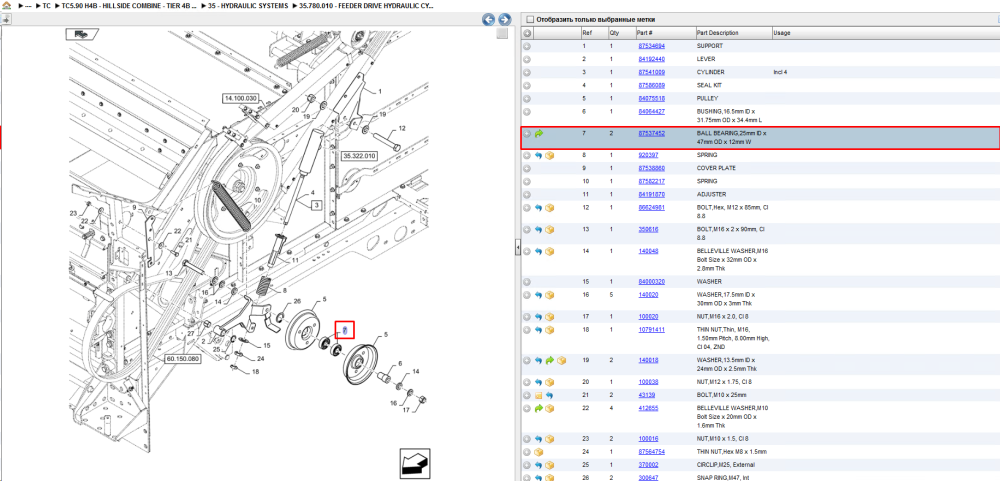
Task: Click box icon on ref 24 THIN NUT row
Action: point(539,452)
